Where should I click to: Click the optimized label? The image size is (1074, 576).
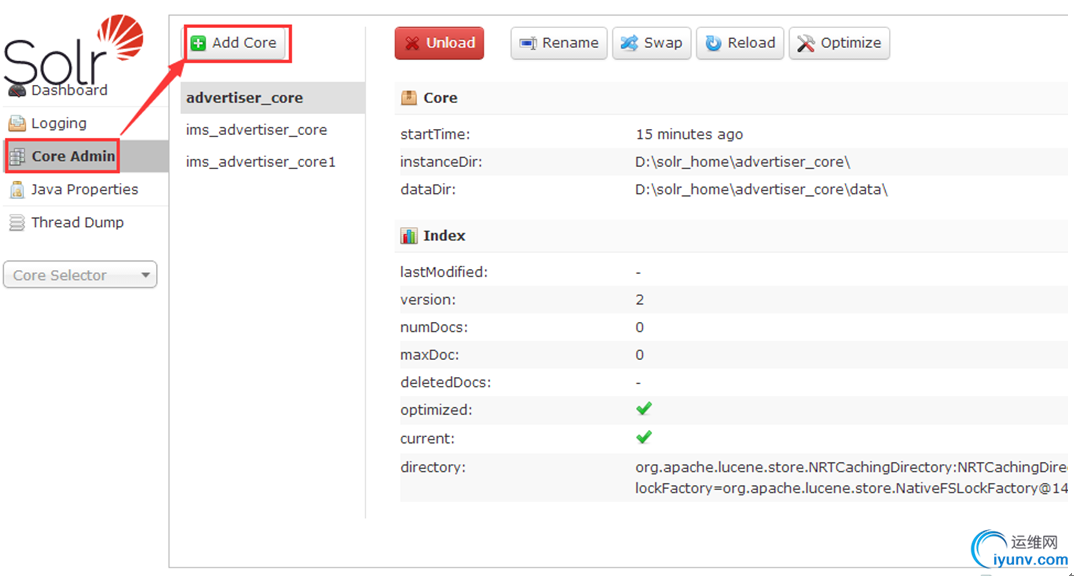click(436, 410)
